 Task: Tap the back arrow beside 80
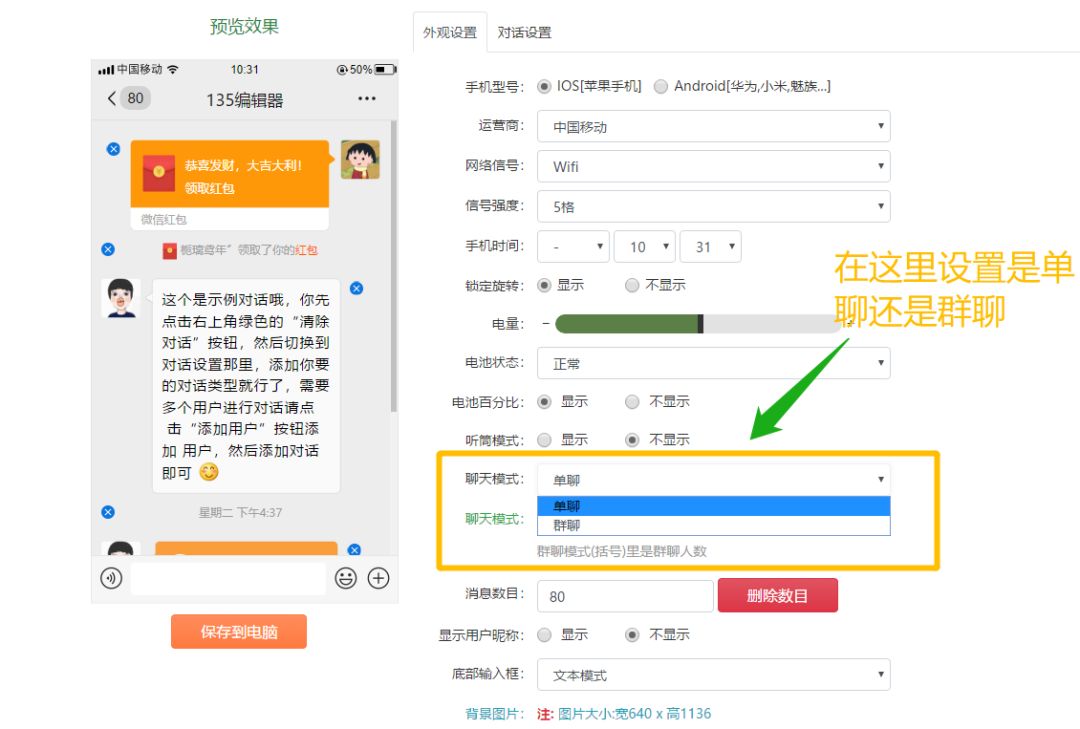click(112, 99)
